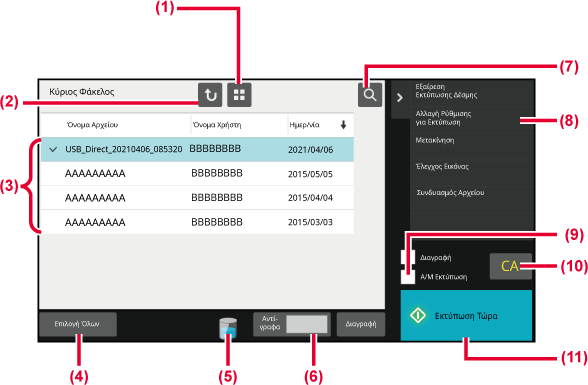Open file search with magnifier icon
588x385 pixels.
point(370,95)
